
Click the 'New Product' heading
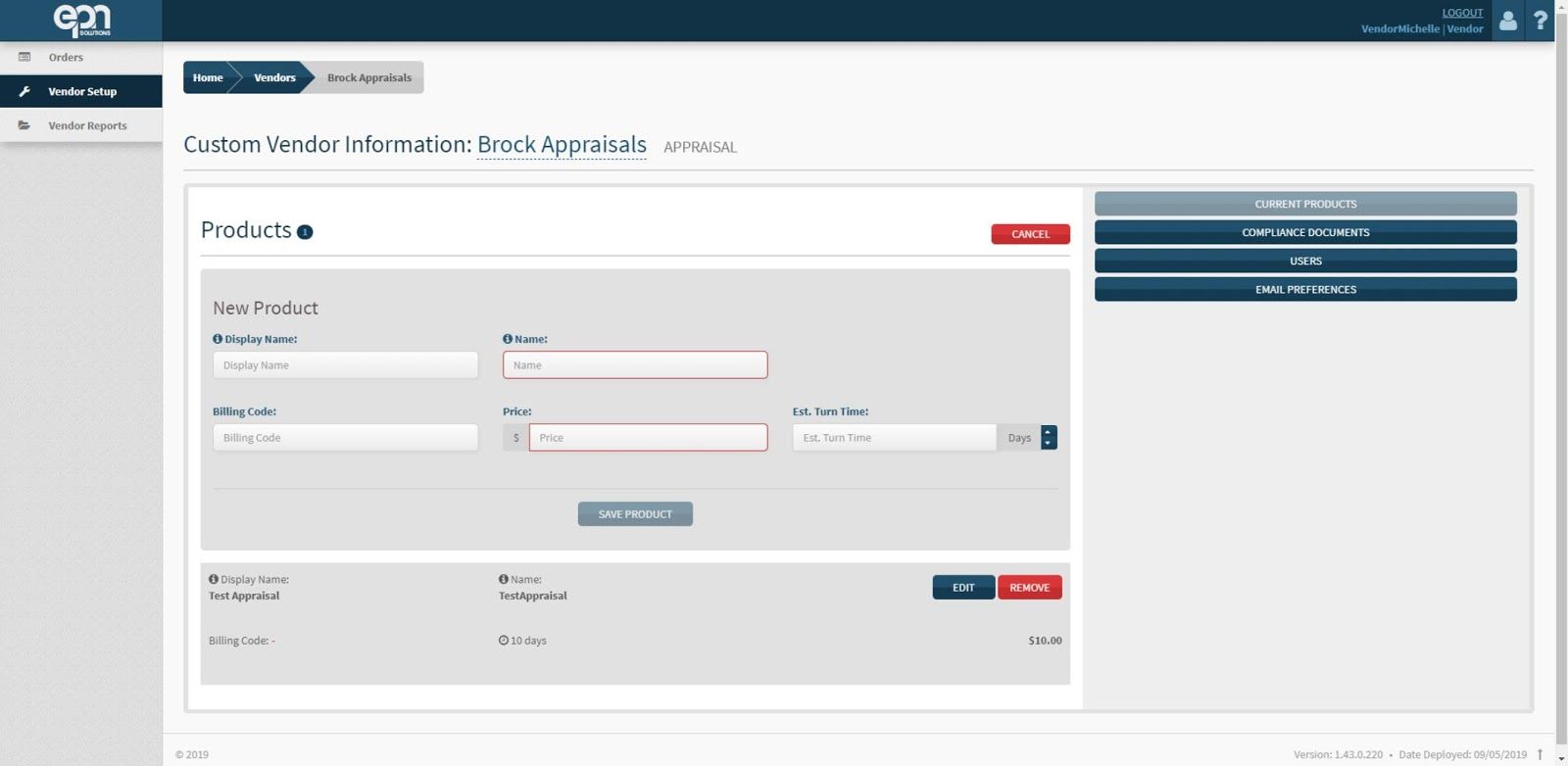coord(266,308)
